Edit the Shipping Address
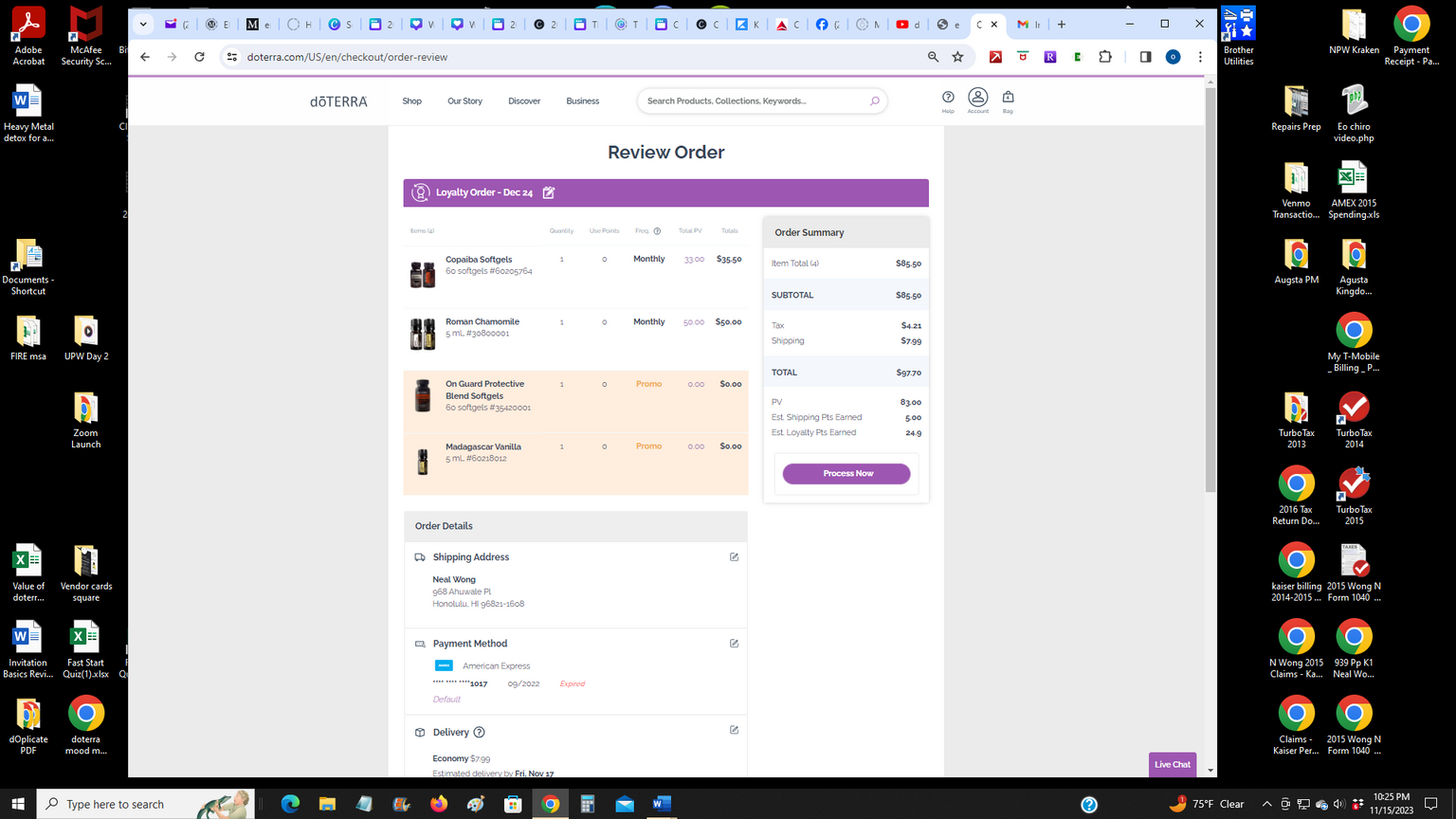Viewport: 1456px width, 819px height. coord(734,557)
